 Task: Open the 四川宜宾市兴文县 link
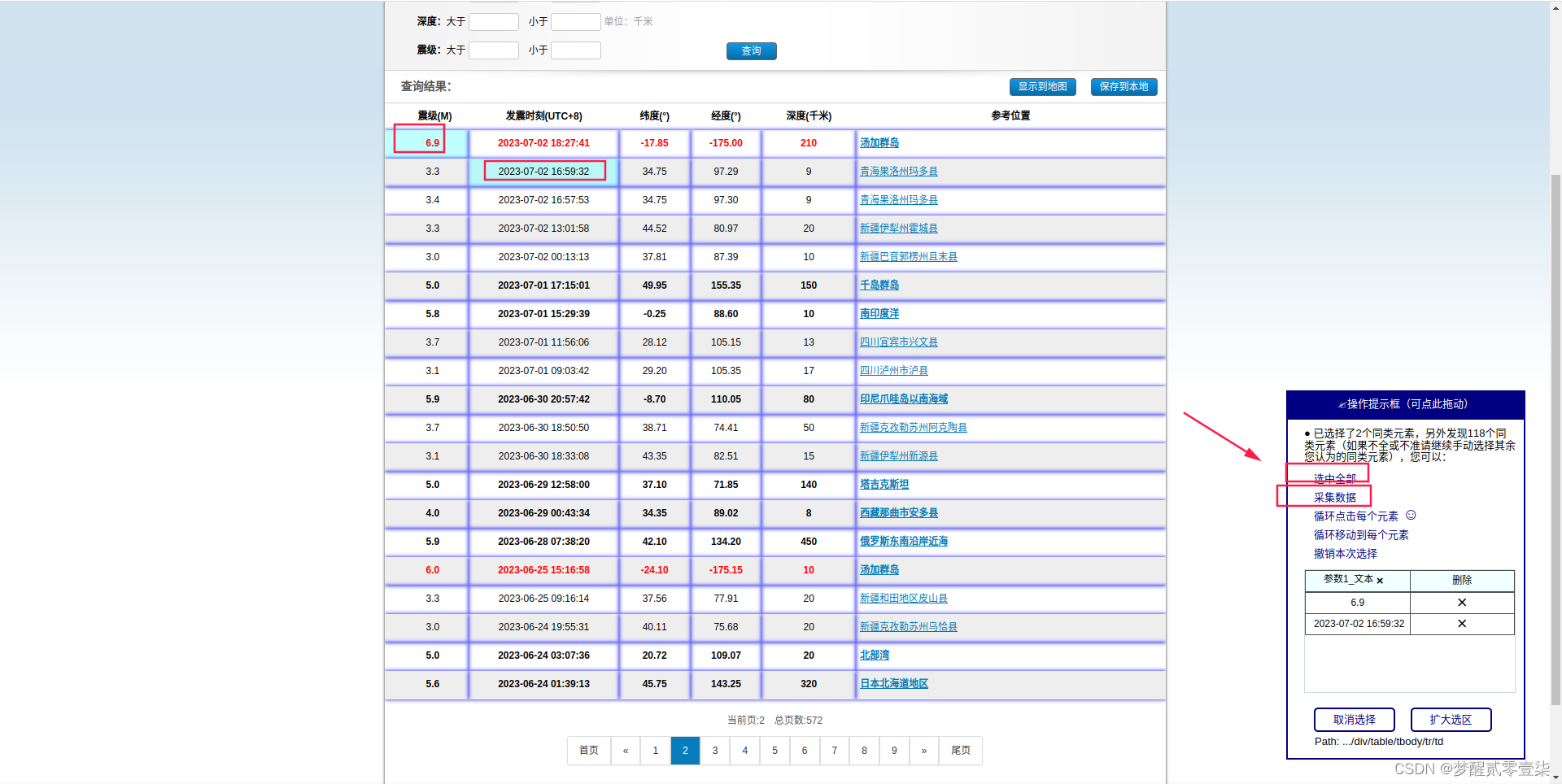[x=899, y=342]
